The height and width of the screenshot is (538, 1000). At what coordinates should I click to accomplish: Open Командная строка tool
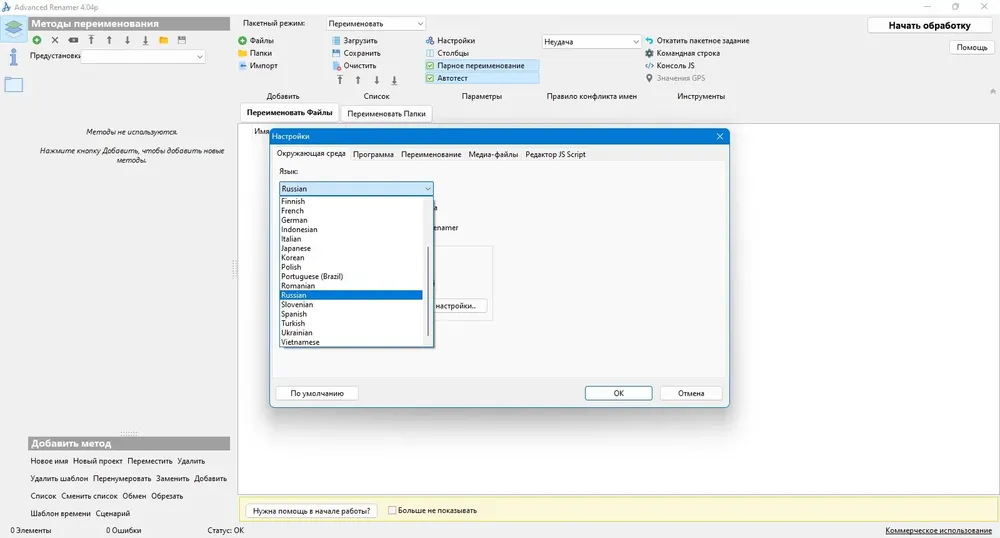click(682, 53)
